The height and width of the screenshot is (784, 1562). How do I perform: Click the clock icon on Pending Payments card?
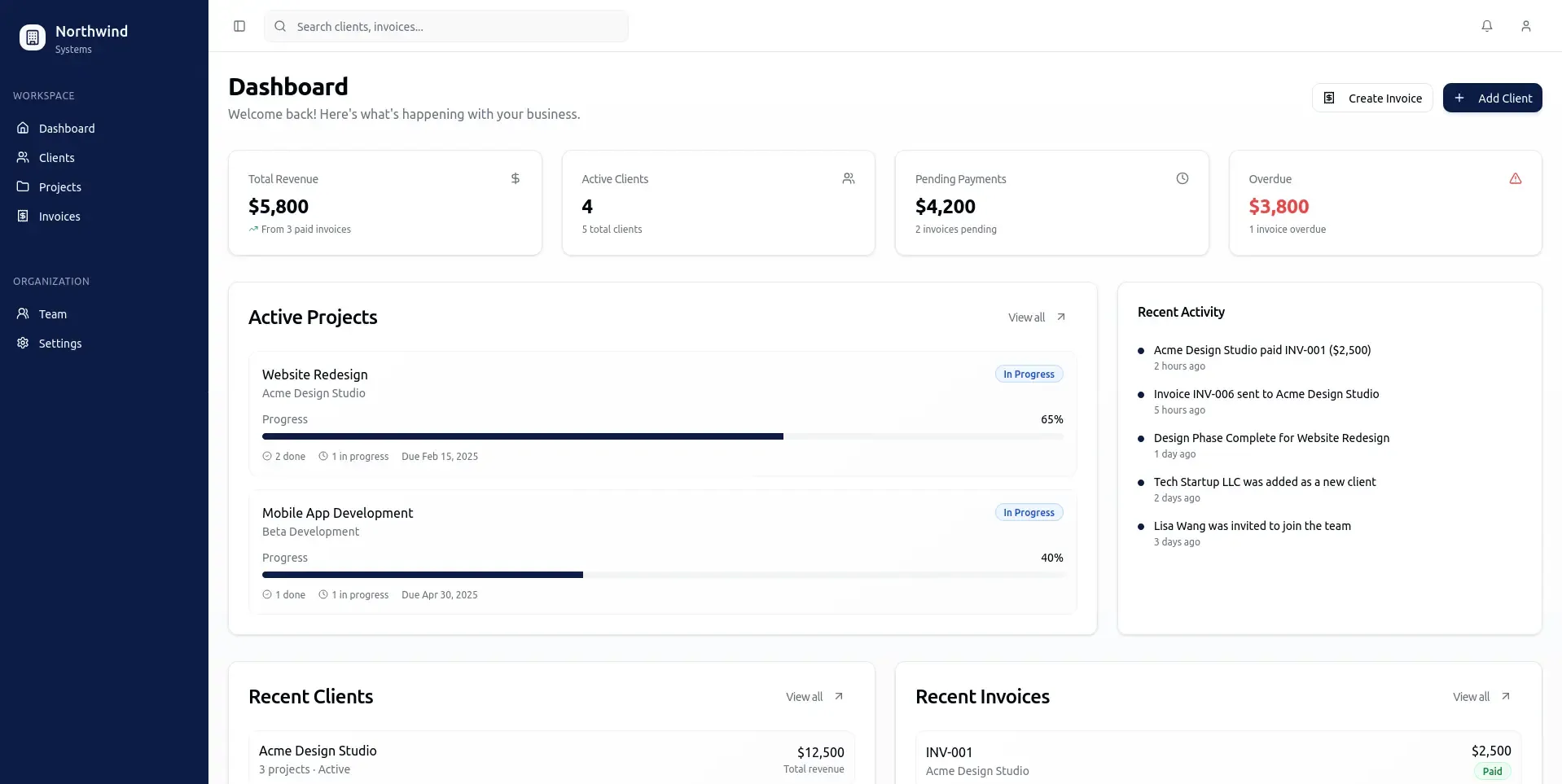[1182, 178]
